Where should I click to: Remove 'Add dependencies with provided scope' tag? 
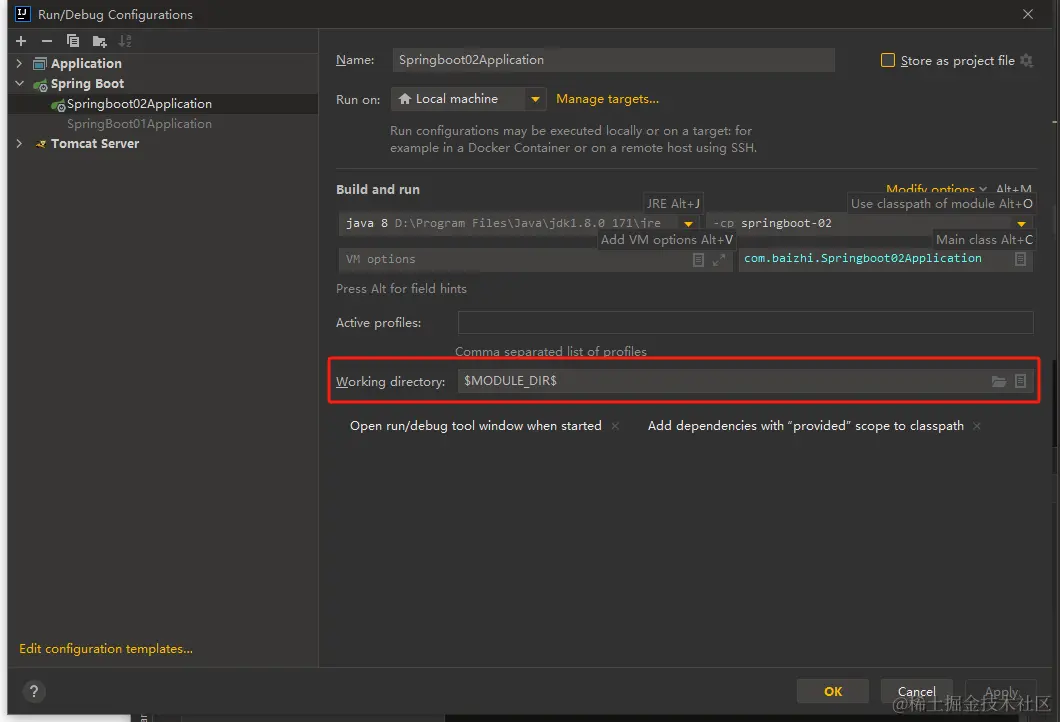tap(977, 426)
